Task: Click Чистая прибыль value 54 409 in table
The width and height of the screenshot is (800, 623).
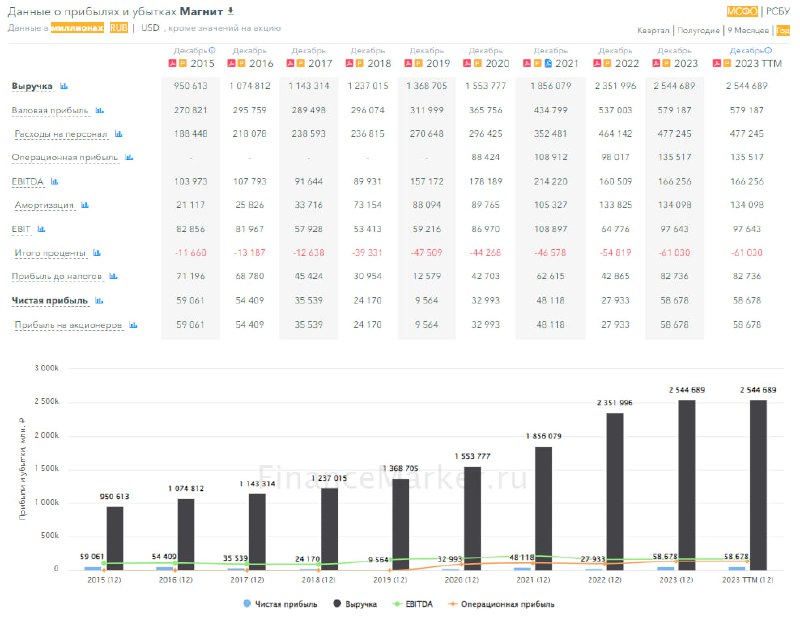Action: click(249, 301)
